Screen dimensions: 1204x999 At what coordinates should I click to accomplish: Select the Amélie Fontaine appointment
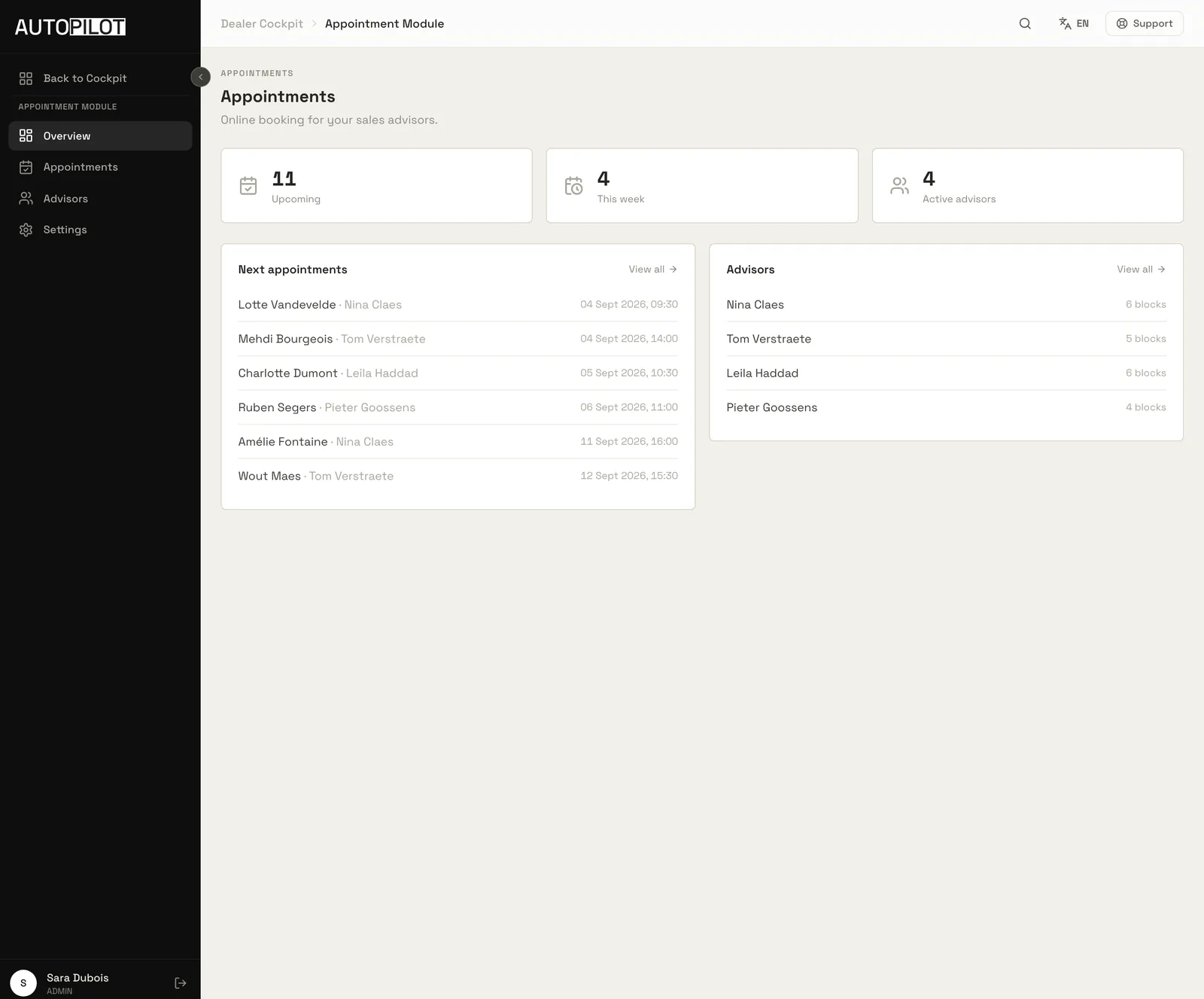pos(458,442)
